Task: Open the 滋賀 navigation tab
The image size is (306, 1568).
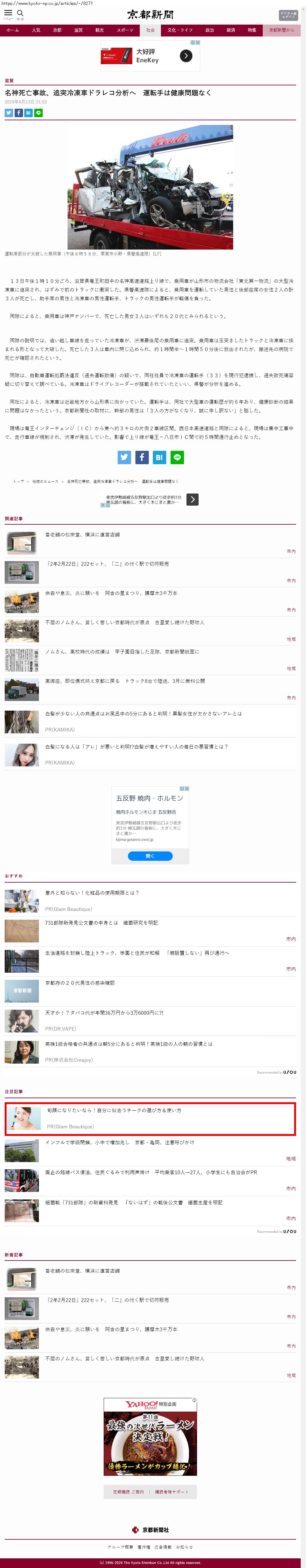Action: [78, 30]
